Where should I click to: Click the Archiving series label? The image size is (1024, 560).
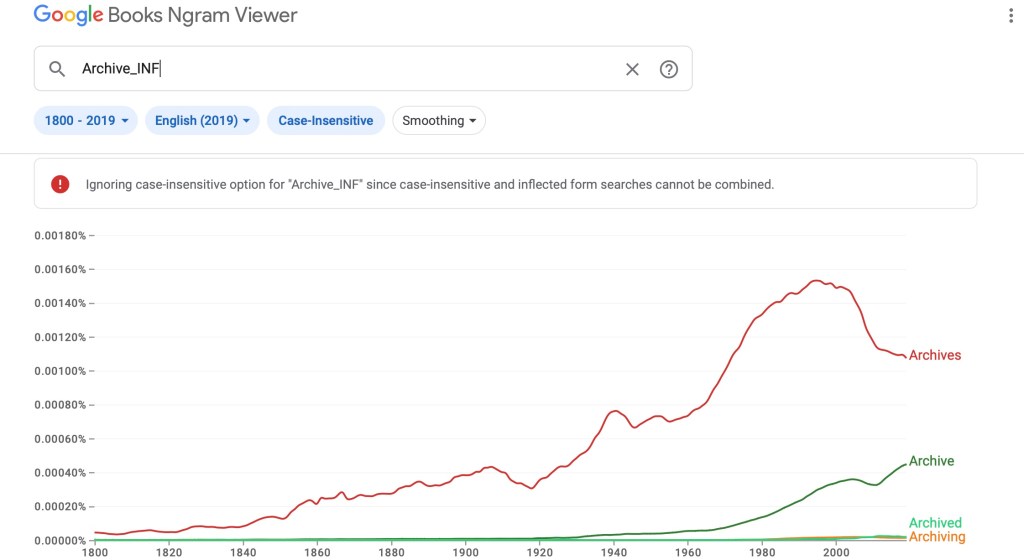click(936, 538)
